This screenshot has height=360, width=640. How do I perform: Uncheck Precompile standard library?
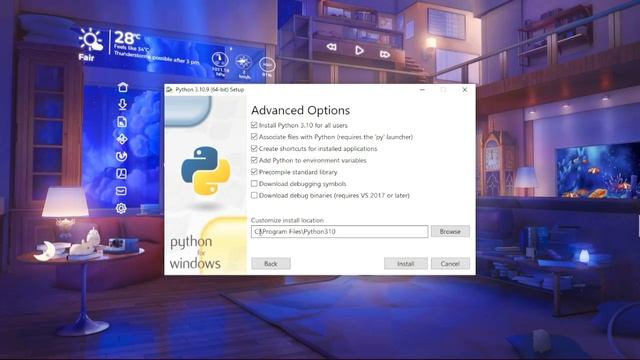[x=254, y=172]
